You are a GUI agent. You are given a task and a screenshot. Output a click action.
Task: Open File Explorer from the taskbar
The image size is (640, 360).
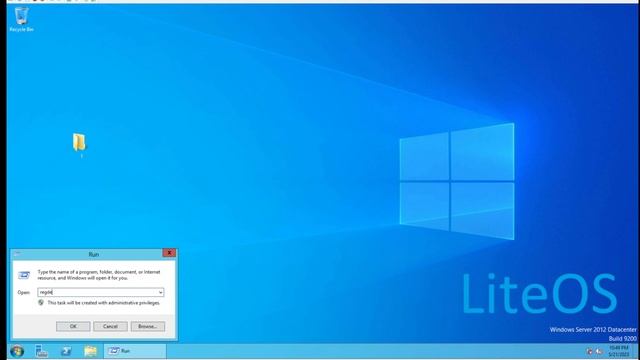(x=91, y=351)
